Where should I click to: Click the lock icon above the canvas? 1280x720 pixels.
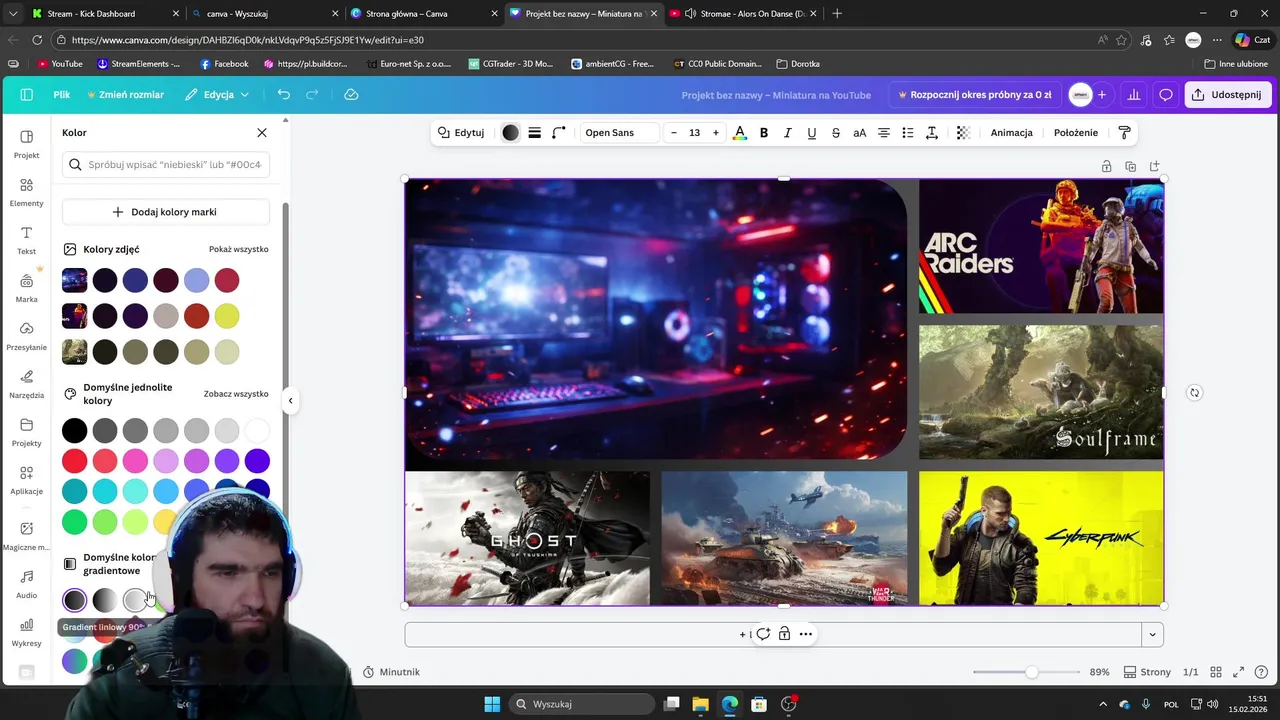pos(1106,167)
